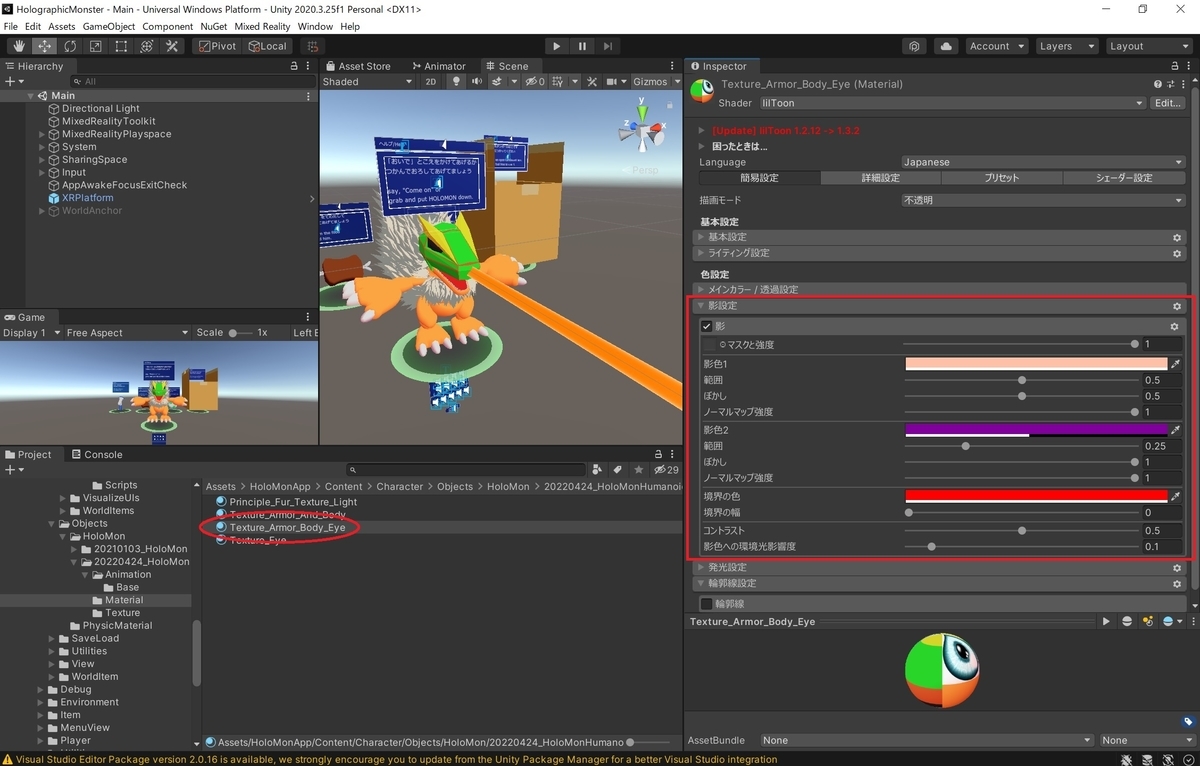This screenshot has height=766, width=1200.
Task: Open the Shader lilToon dropdown
Action: 952,103
